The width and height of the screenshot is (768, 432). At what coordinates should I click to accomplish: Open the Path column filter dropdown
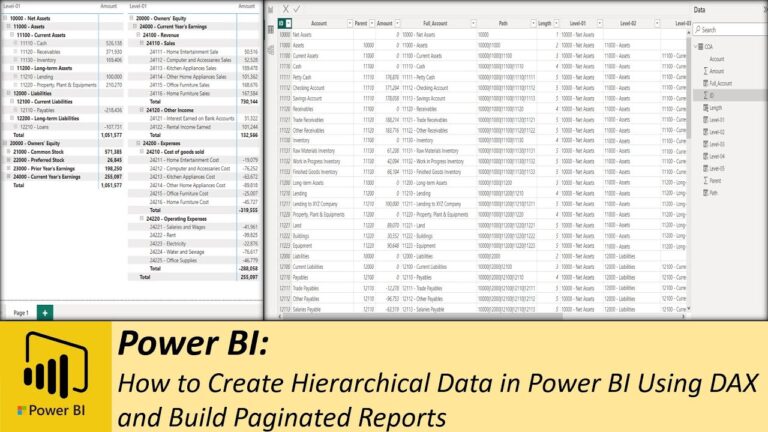coord(533,23)
